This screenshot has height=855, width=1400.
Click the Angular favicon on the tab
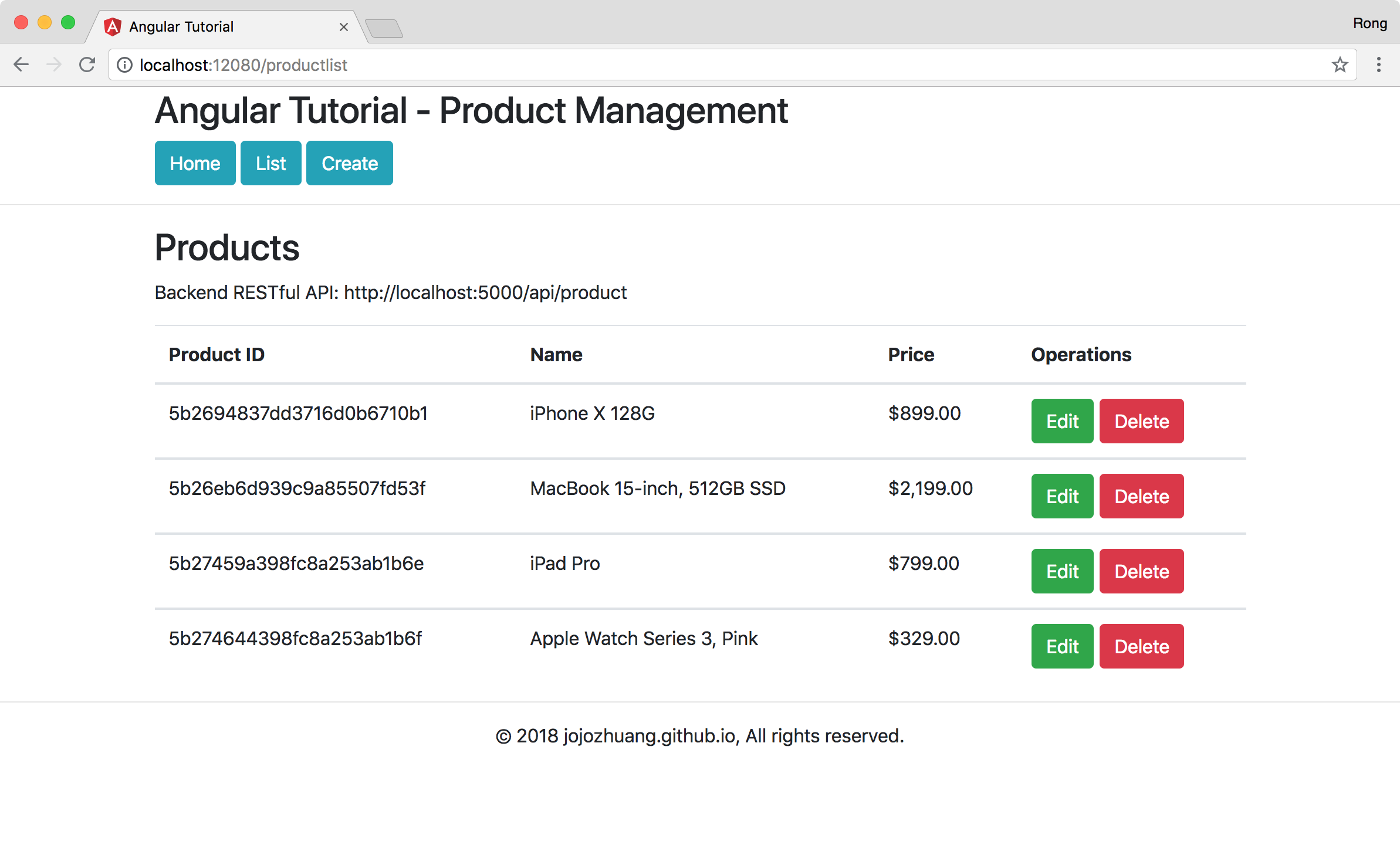tap(113, 26)
